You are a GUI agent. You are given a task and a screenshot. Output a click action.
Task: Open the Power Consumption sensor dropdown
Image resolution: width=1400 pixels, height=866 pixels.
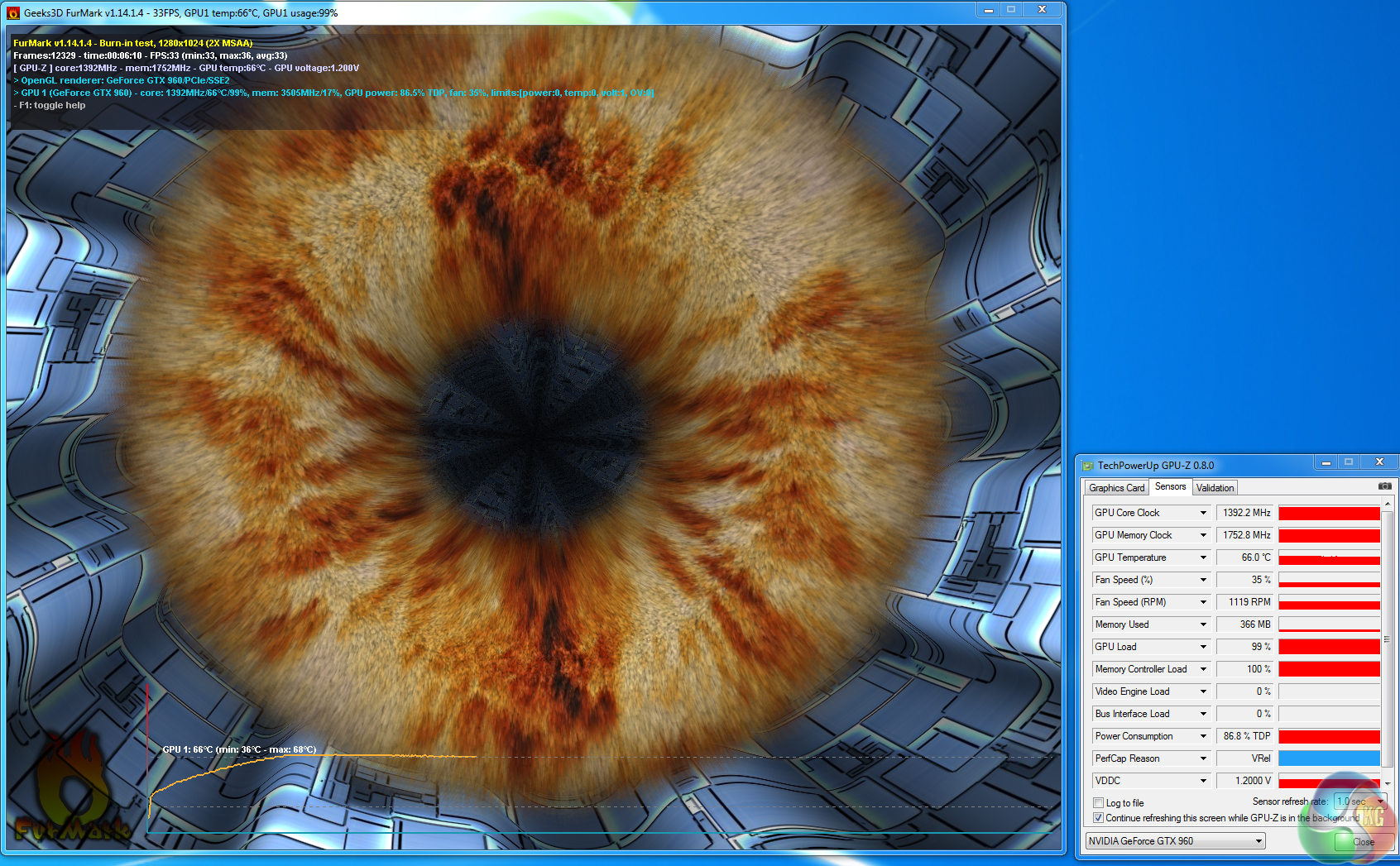click(x=1203, y=736)
